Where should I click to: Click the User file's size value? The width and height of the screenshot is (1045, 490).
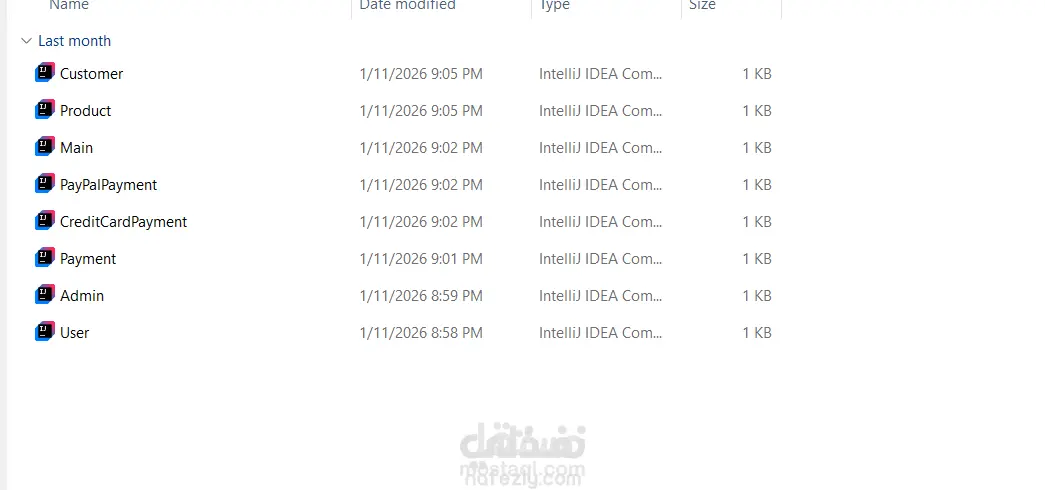pyautogui.click(x=757, y=333)
